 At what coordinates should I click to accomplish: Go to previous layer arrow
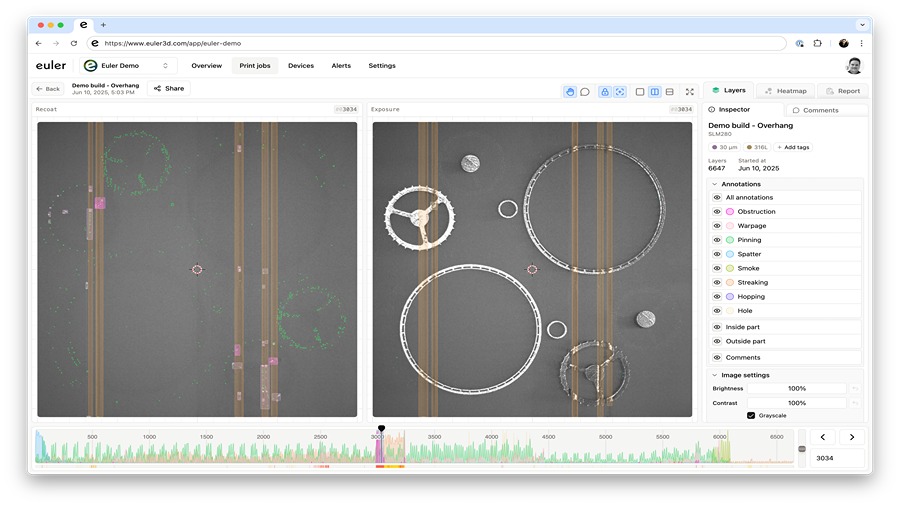(x=822, y=437)
